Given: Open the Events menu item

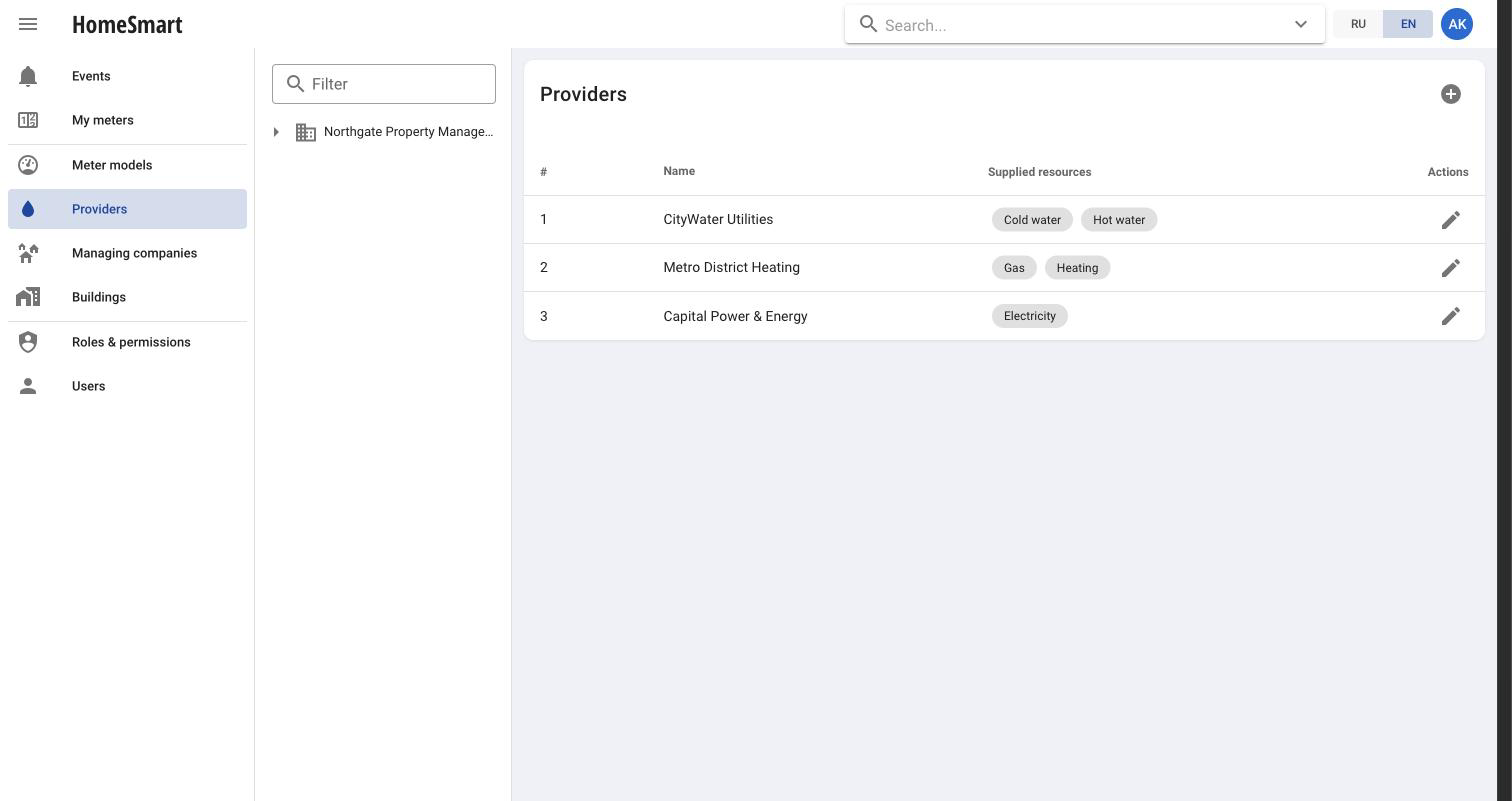Looking at the screenshot, I should [x=127, y=76].
